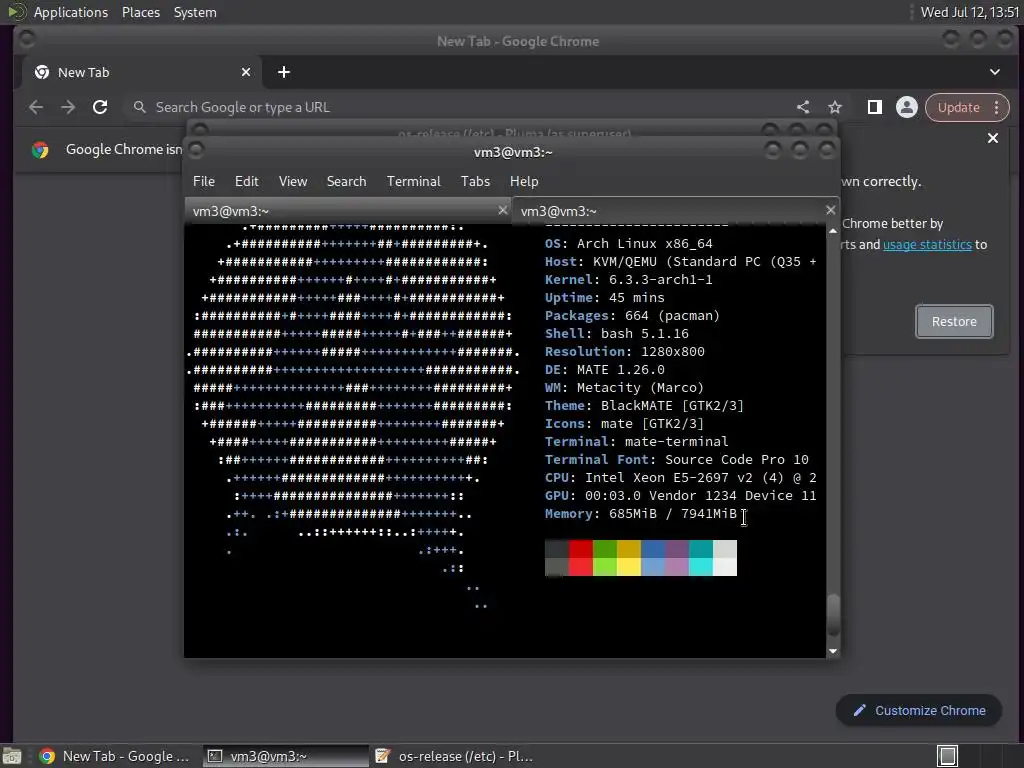This screenshot has width=1024, height=768.
Task: Open the Terminal menu
Action: pos(413,181)
